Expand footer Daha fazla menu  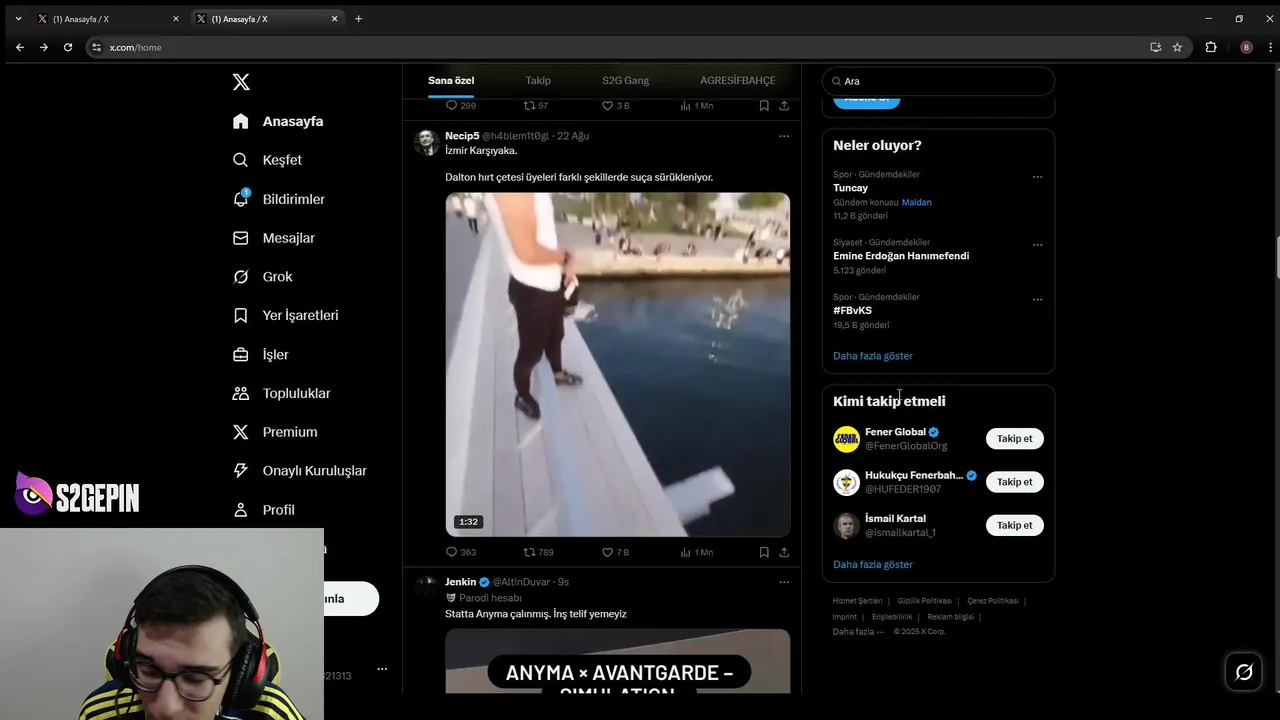click(x=858, y=632)
